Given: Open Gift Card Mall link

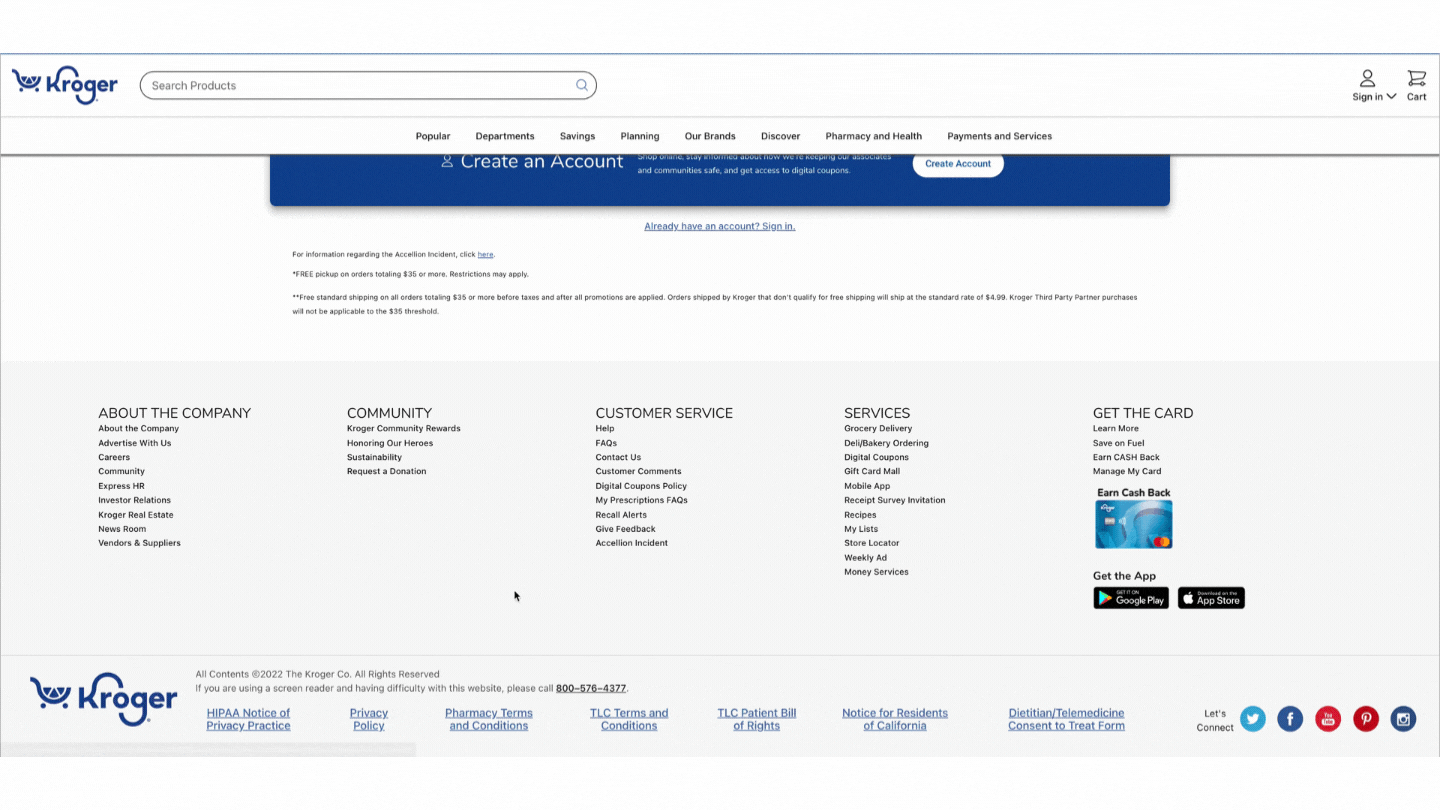Looking at the screenshot, I should pos(872,471).
